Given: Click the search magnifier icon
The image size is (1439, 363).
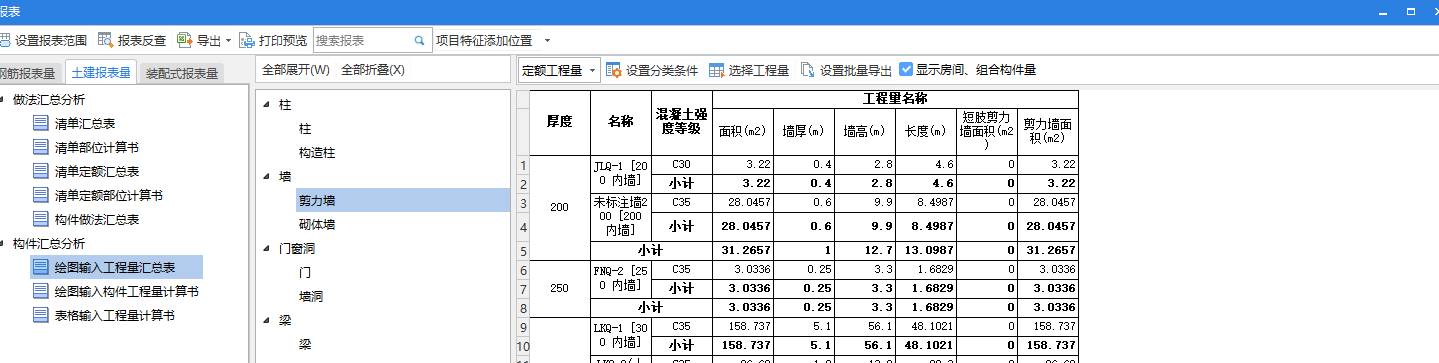Looking at the screenshot, I should click(x=420, y=41).
